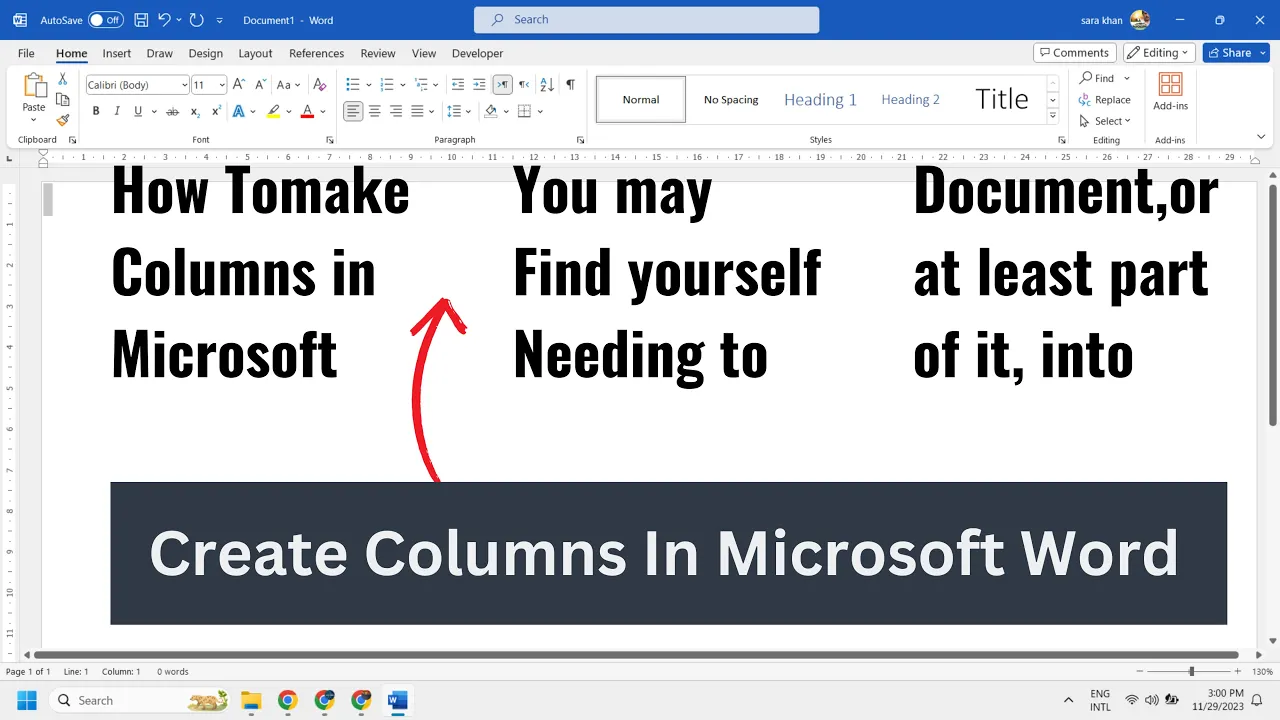Click the Comments button

1075,52
